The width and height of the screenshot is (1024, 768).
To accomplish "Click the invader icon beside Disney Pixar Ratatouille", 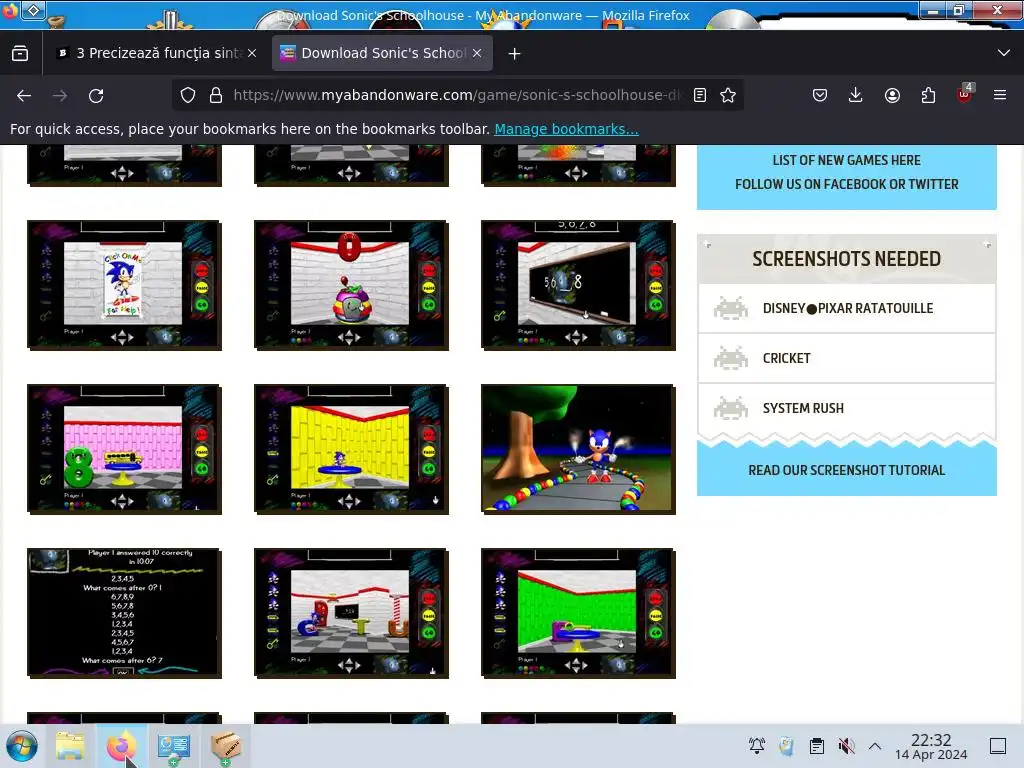I will point(731,308).
